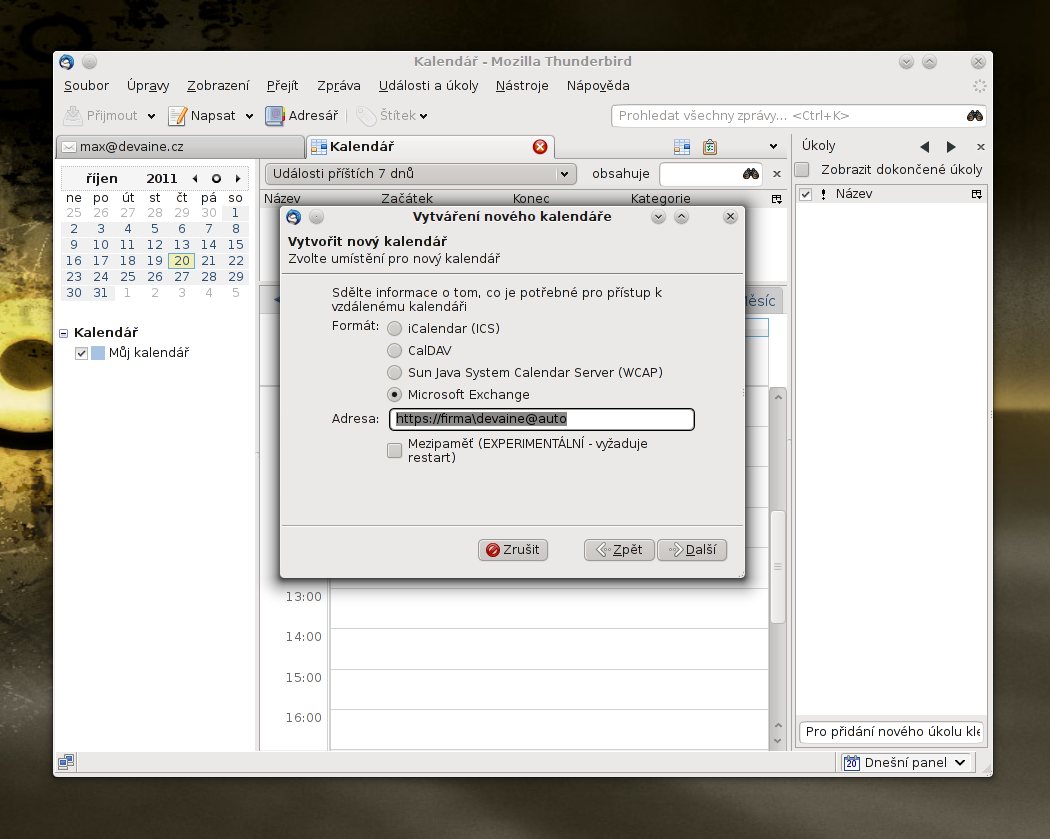
Task: Open Události příštích 7 dnů dropdown
Action: click(x=422, y=174)
